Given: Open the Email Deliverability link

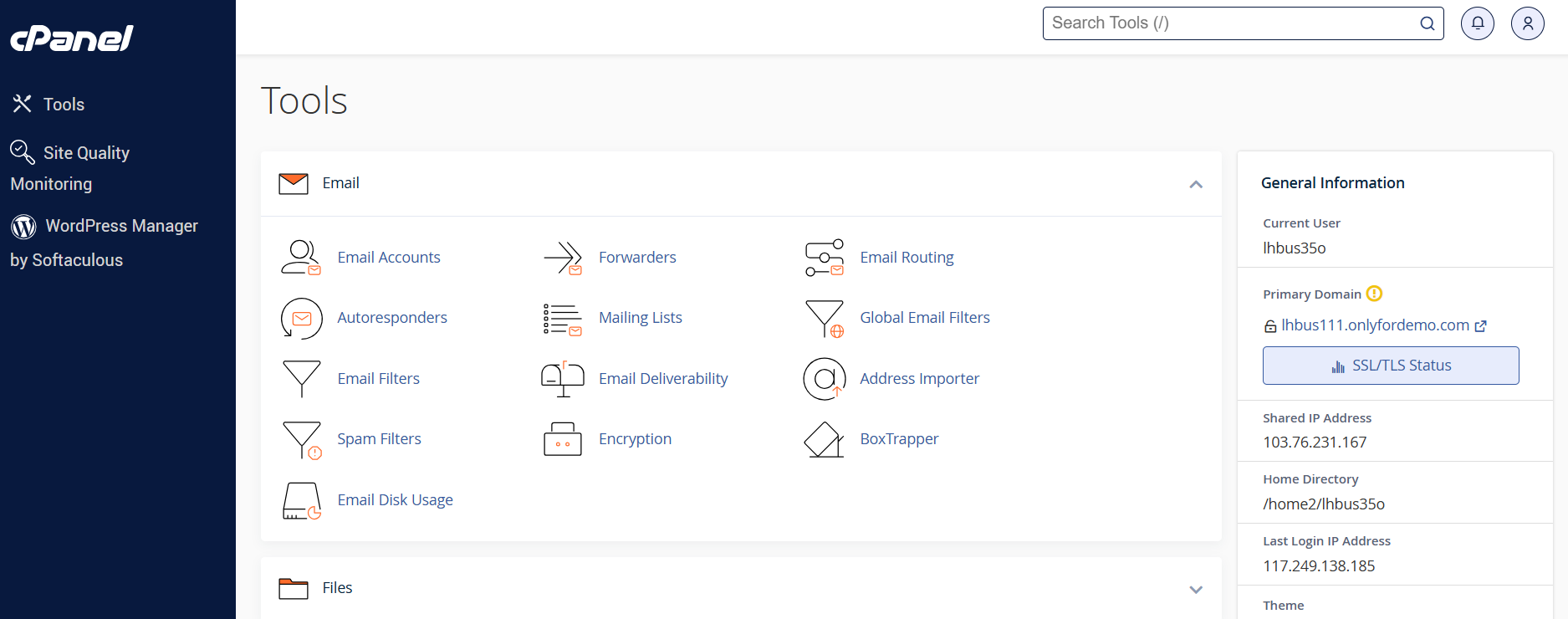Looking at the screenshot, I should pyautogui.click(x=663, y=379).
